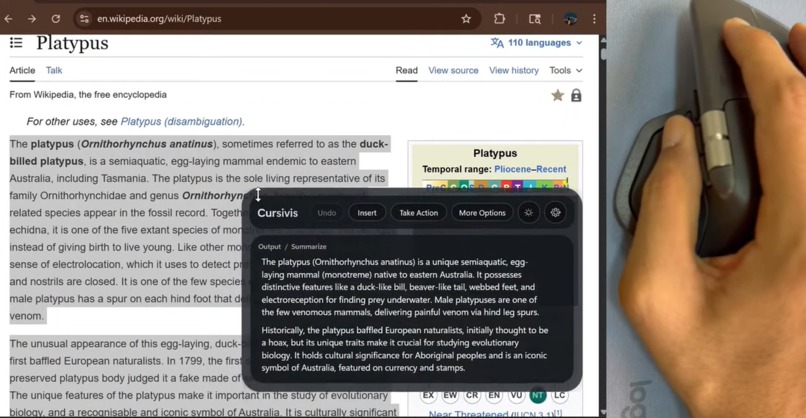This screenshot has height=418, width=806.
Task: Click the VU conservation status badge
Action: click(516, 395)
